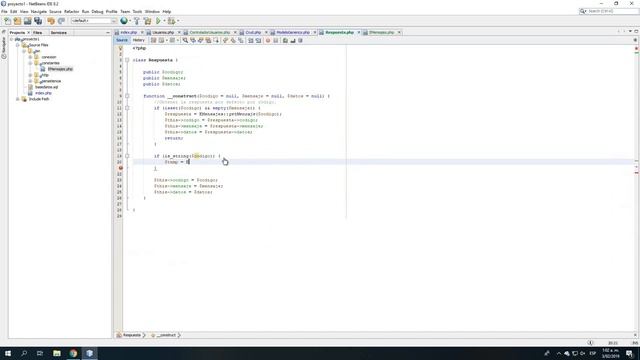This screenshot has width=640, height=360.
Task: Switch to the Services panel tab
Action: pos(58,33)
